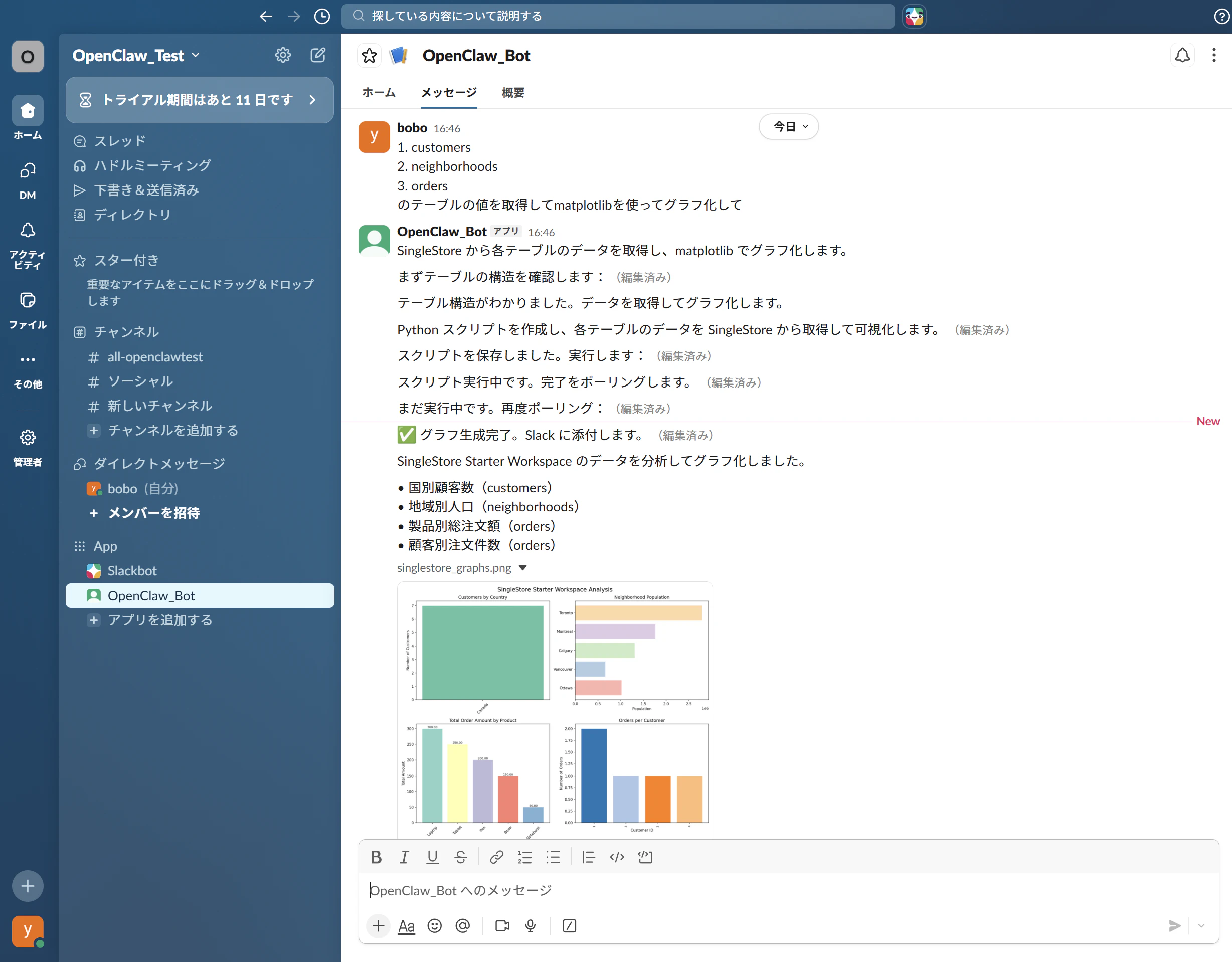Screen dimensions: 1232x962
Task: Open スレッド in sidebar
Action: pyautogui.click(x=200, y=141)
